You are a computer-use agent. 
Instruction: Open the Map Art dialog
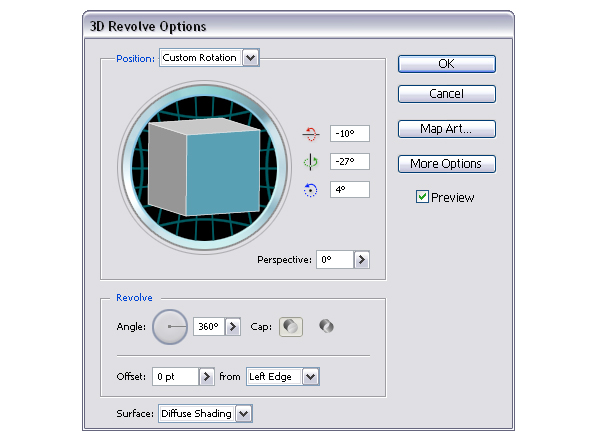(x=447, y=129)
